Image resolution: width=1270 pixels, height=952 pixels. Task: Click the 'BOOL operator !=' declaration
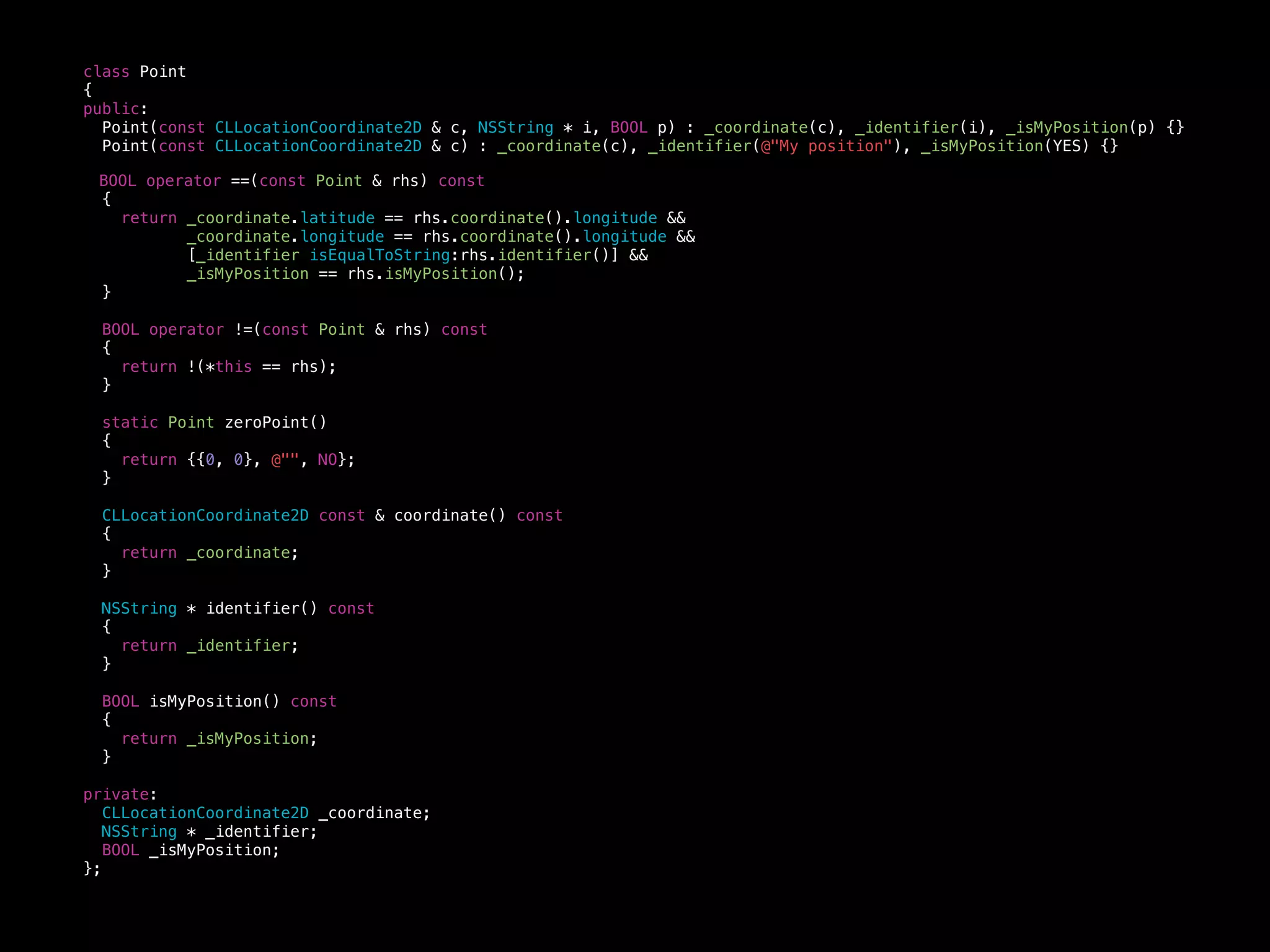pos(295,330)
